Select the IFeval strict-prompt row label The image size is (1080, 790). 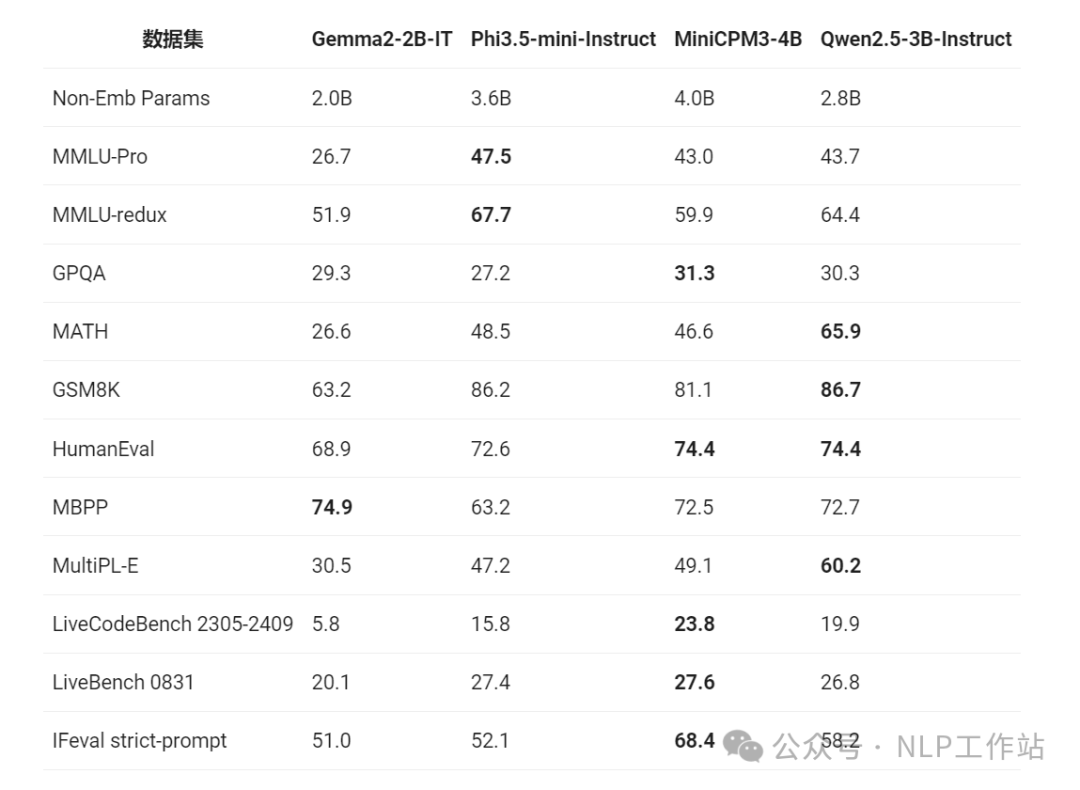point(139,741)
